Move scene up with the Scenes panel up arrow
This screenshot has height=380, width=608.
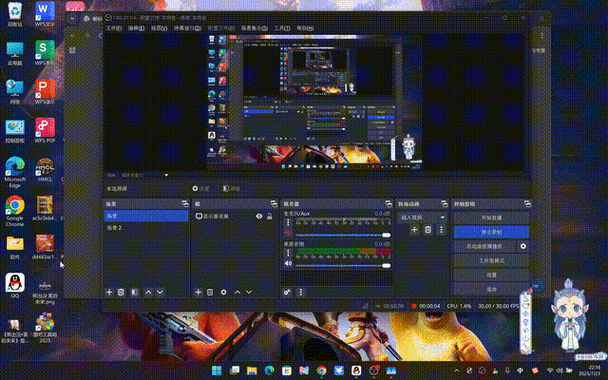pyautogui.click(x=148, y=292)
